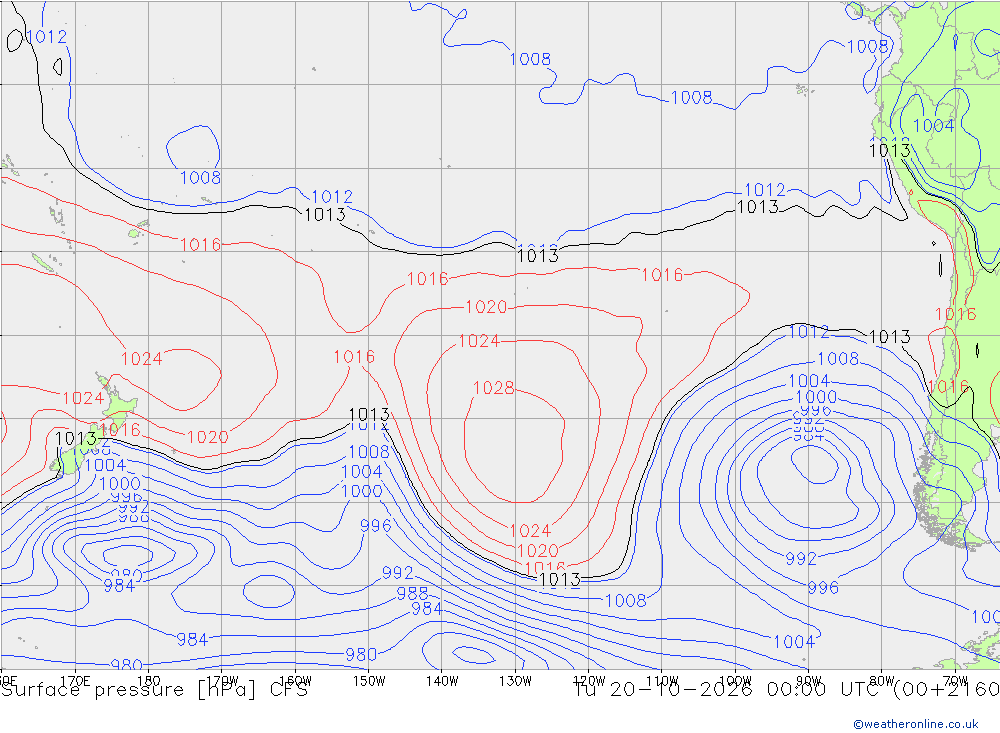This screenshot has height=733, width=1000.
Task: Click the 180 longitude axis label
Action: tap(148, 681)
